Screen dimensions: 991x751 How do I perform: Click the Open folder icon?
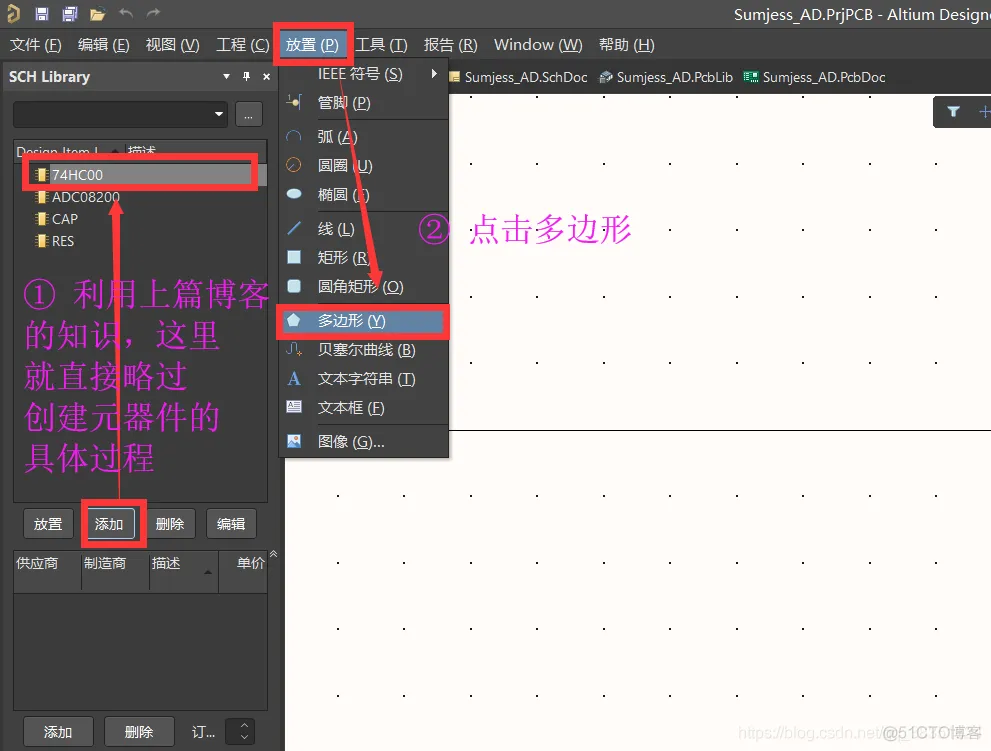[97, 13]
